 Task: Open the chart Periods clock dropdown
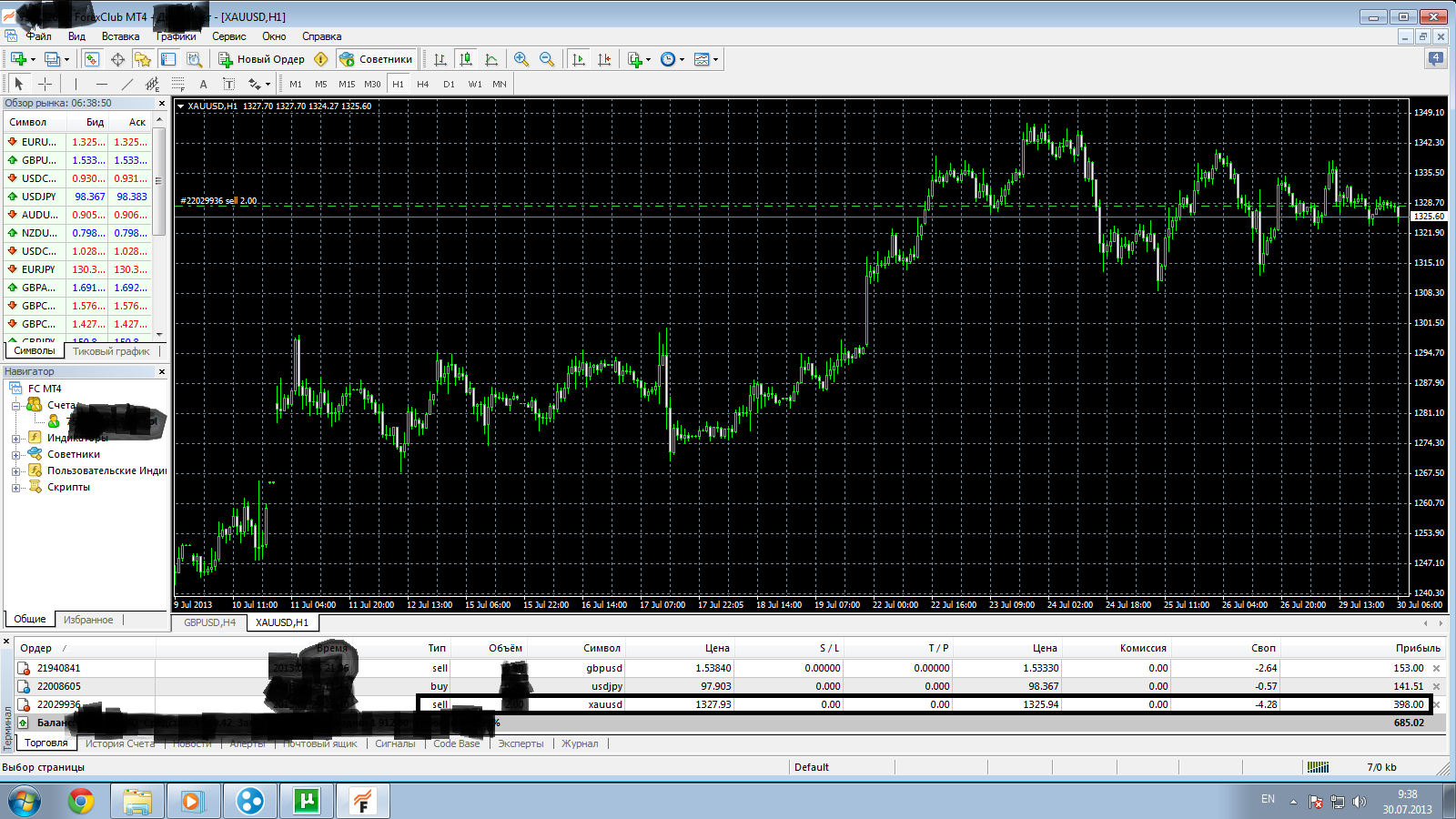click(672, 59)
